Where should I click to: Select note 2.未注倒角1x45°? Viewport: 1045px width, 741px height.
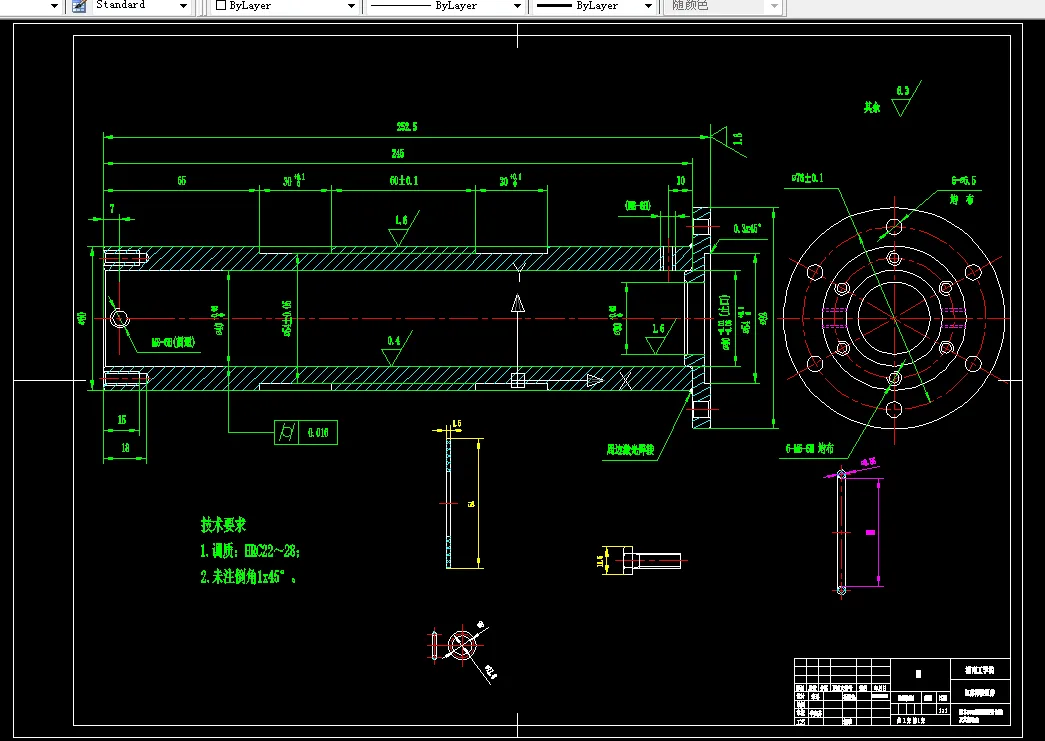point(248,576)
